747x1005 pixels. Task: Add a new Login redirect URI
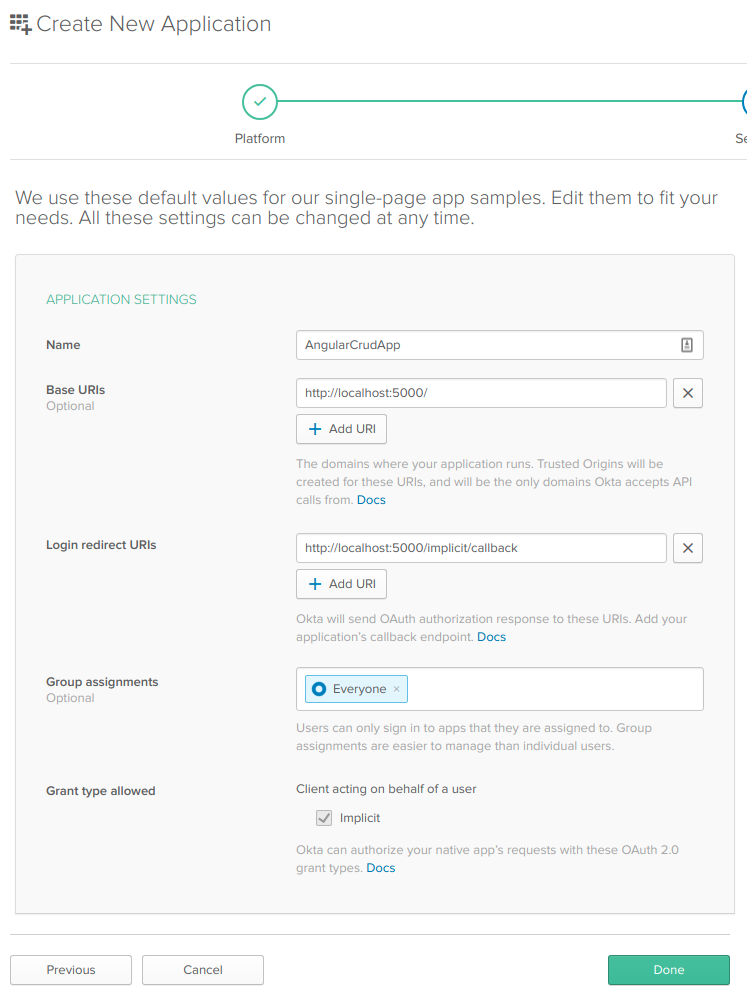click(341, 584)
